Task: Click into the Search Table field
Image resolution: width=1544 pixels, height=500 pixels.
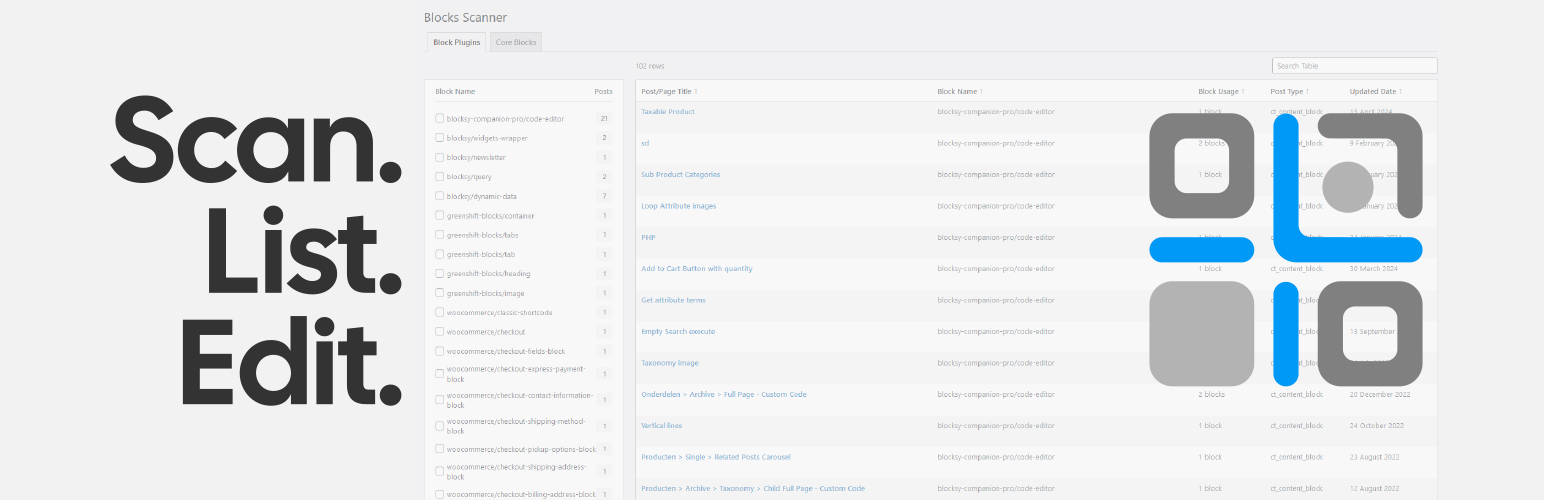Action: 1354,66
